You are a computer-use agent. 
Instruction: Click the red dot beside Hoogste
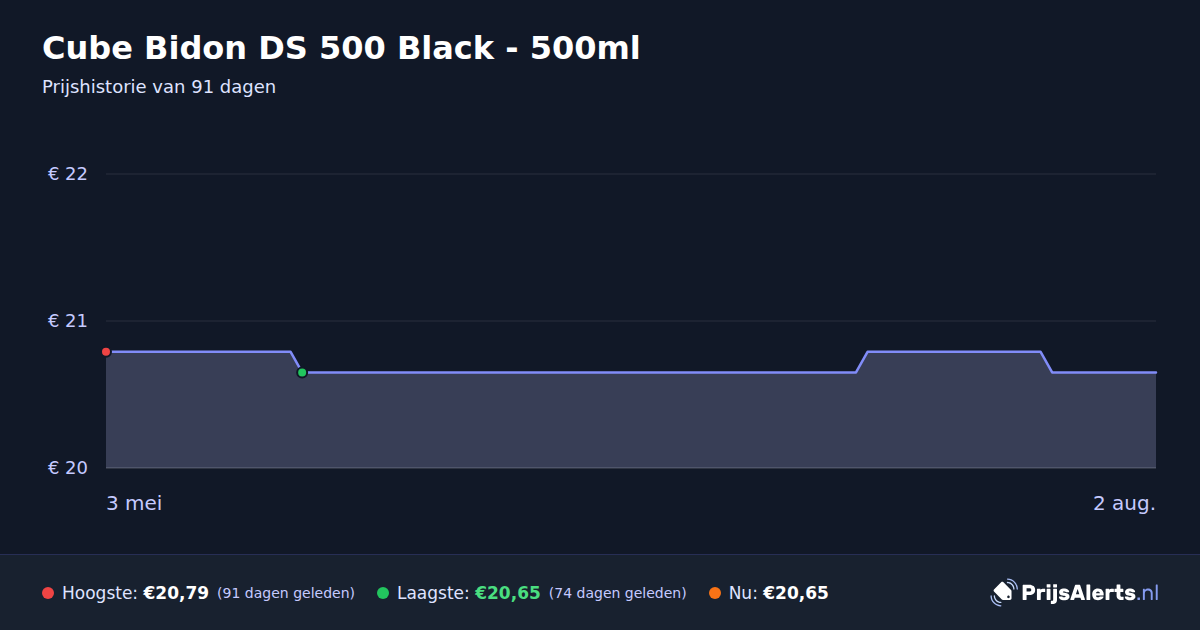tap(48, 593)
